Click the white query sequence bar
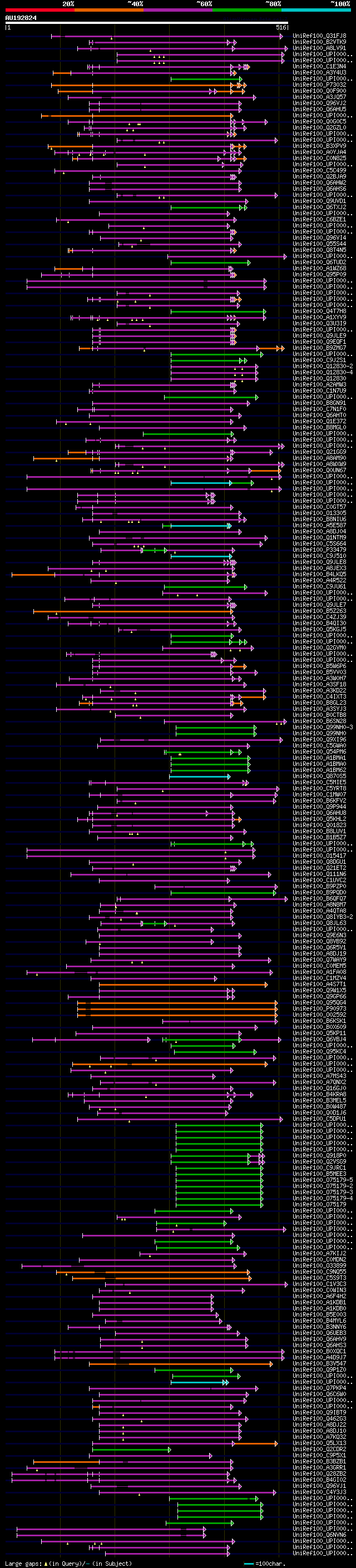Screen dimensions: 356x1568 [147, 22]
